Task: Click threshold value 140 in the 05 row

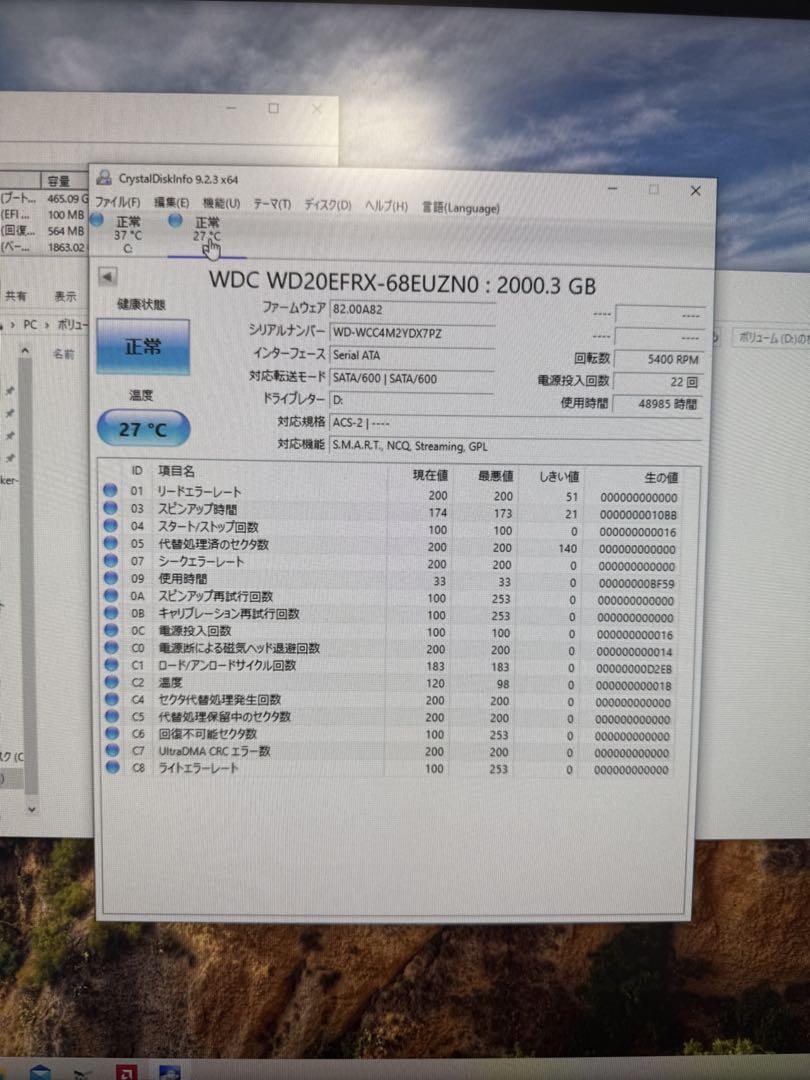Action: pyautogui.click(x=568, y=548)
